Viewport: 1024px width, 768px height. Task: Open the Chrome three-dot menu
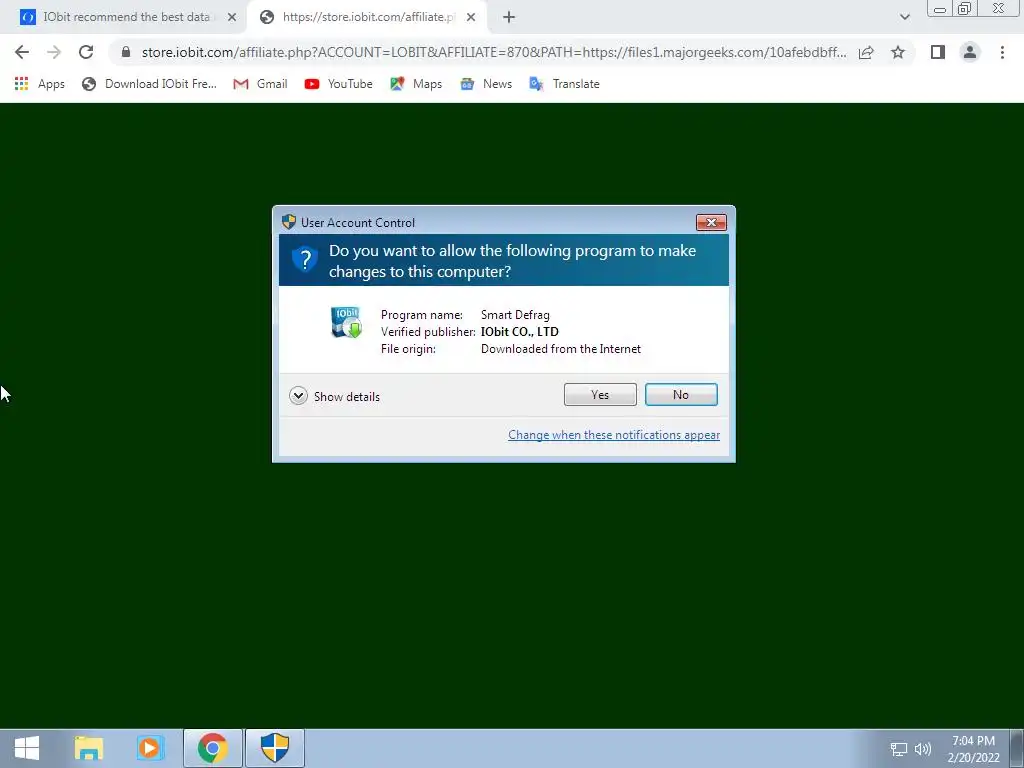click(1002, 52)
